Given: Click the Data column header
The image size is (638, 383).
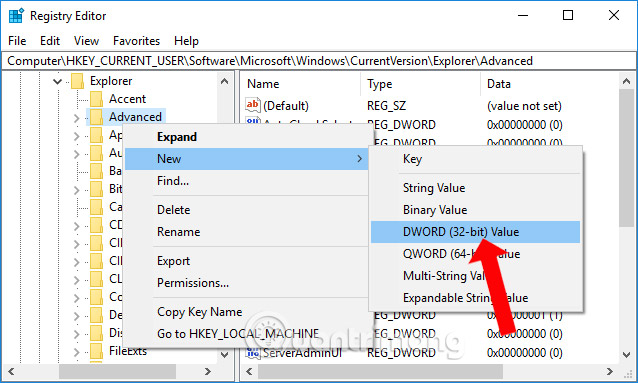Looking at the screenshot, I should (550, 84).
